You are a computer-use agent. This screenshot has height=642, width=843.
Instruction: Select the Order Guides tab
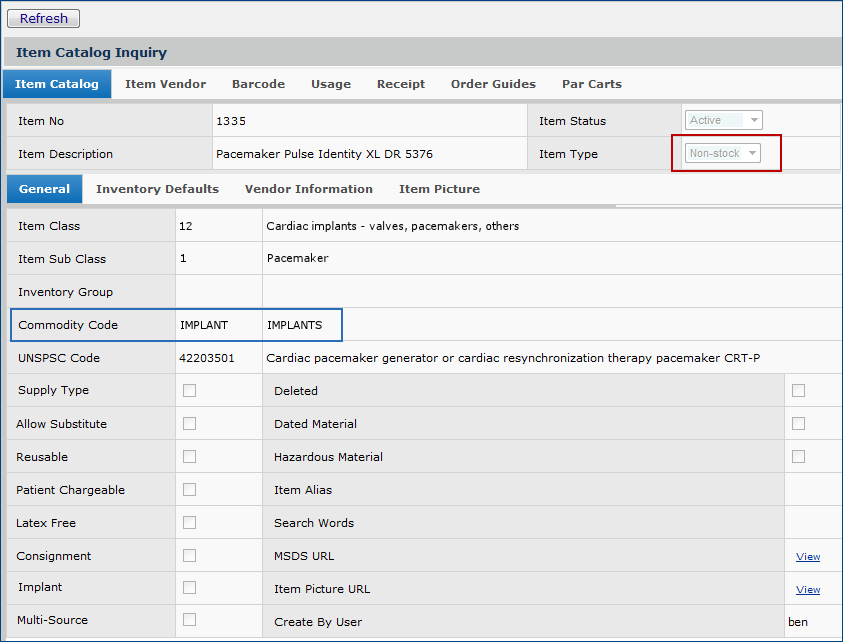[x=493, y=84]
